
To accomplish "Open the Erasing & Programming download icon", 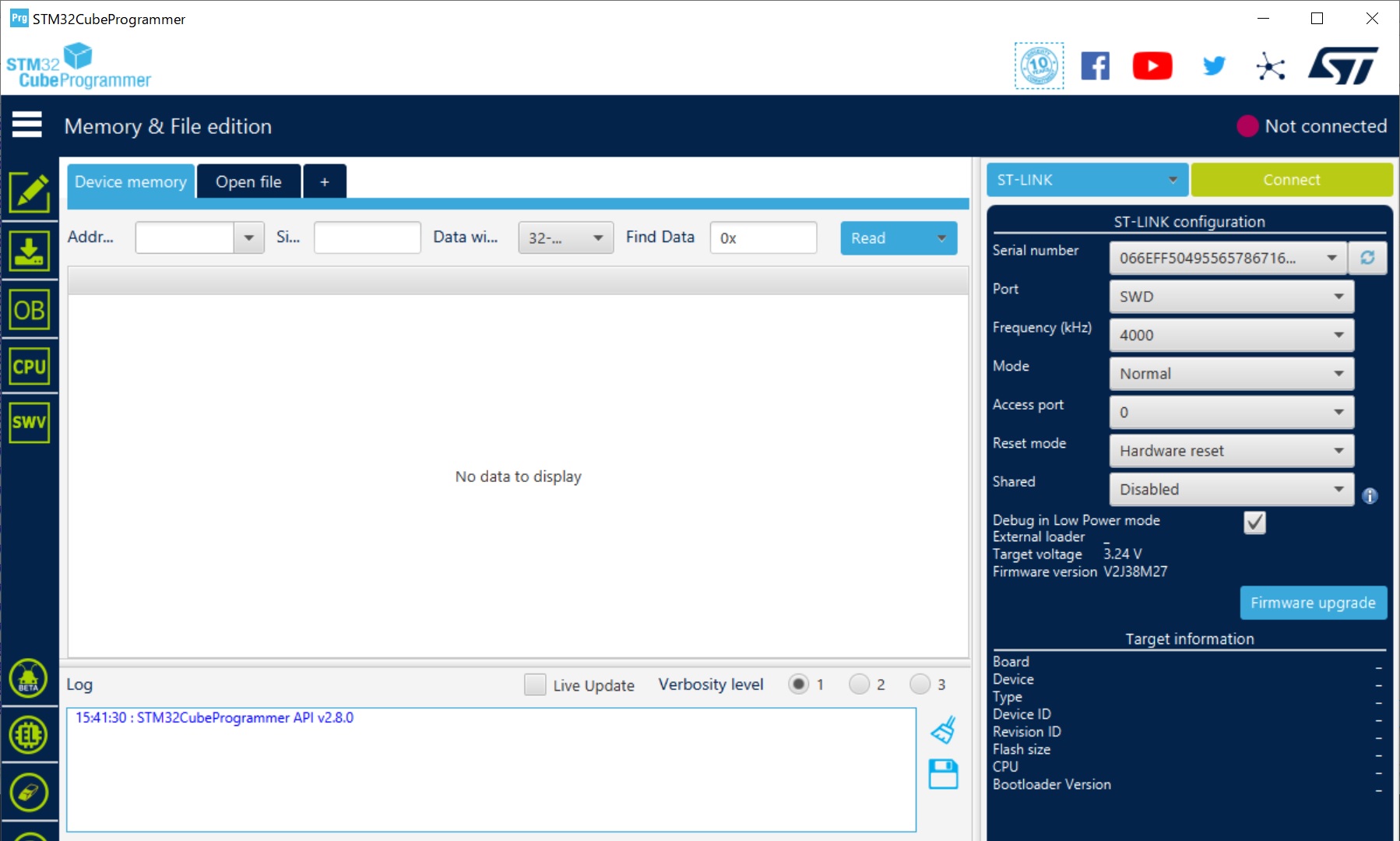I will click(30, 252).
